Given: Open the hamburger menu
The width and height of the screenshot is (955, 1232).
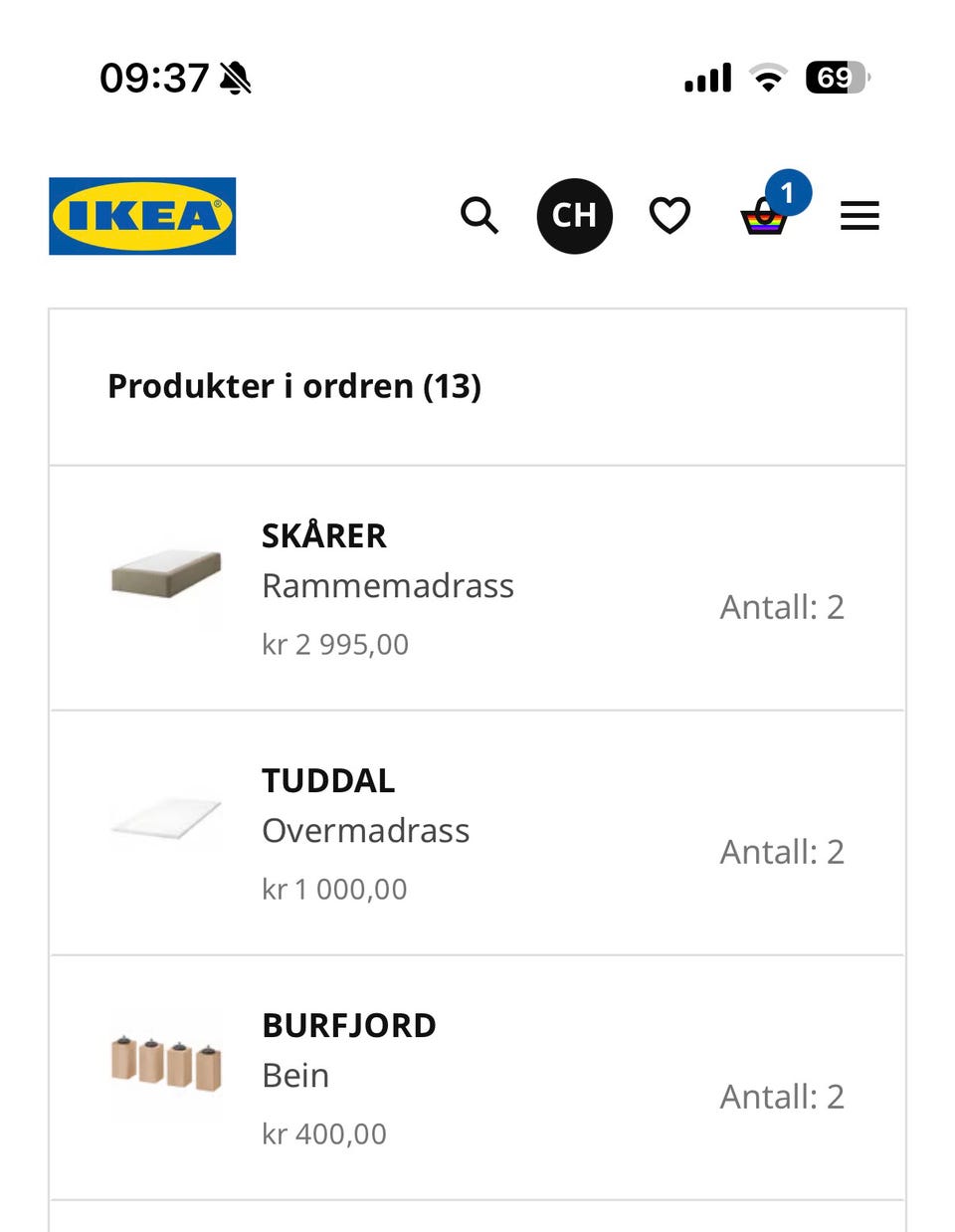Looking at the screenshot, I should click(859, 216).
